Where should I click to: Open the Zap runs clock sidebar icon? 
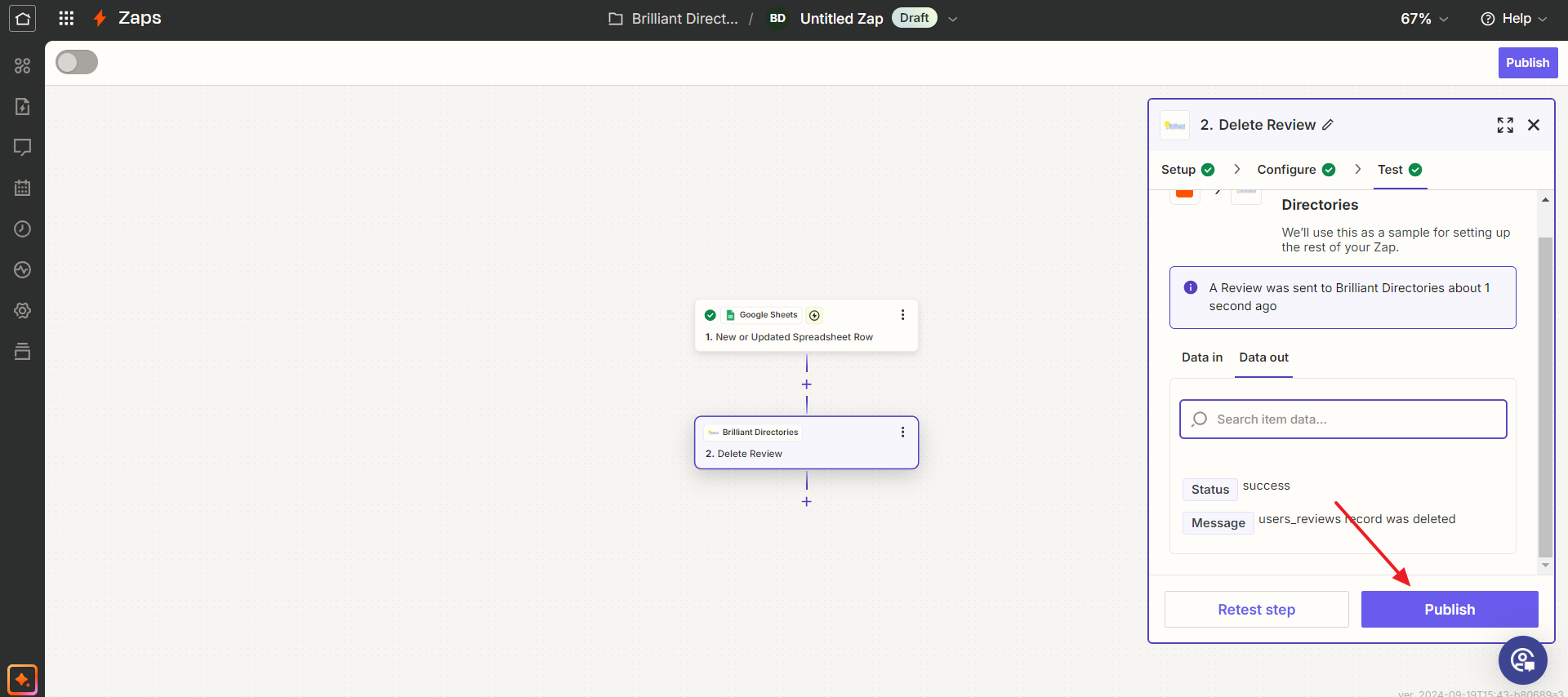pos(23,229)
